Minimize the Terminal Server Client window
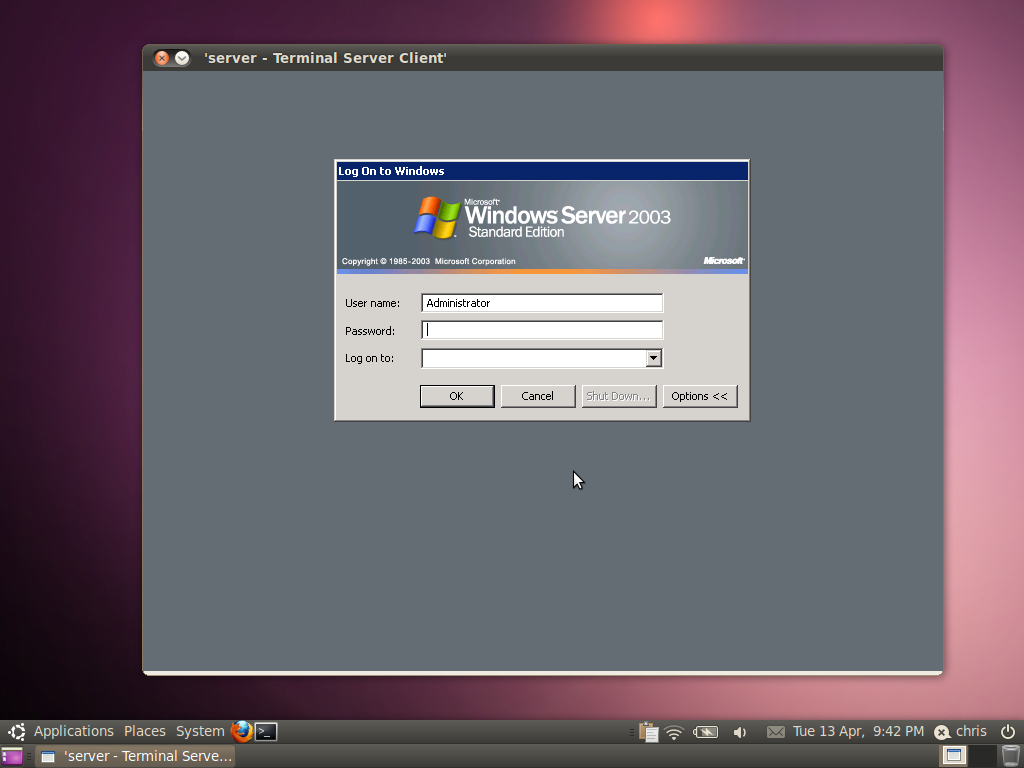 click(x=182, y=58)
